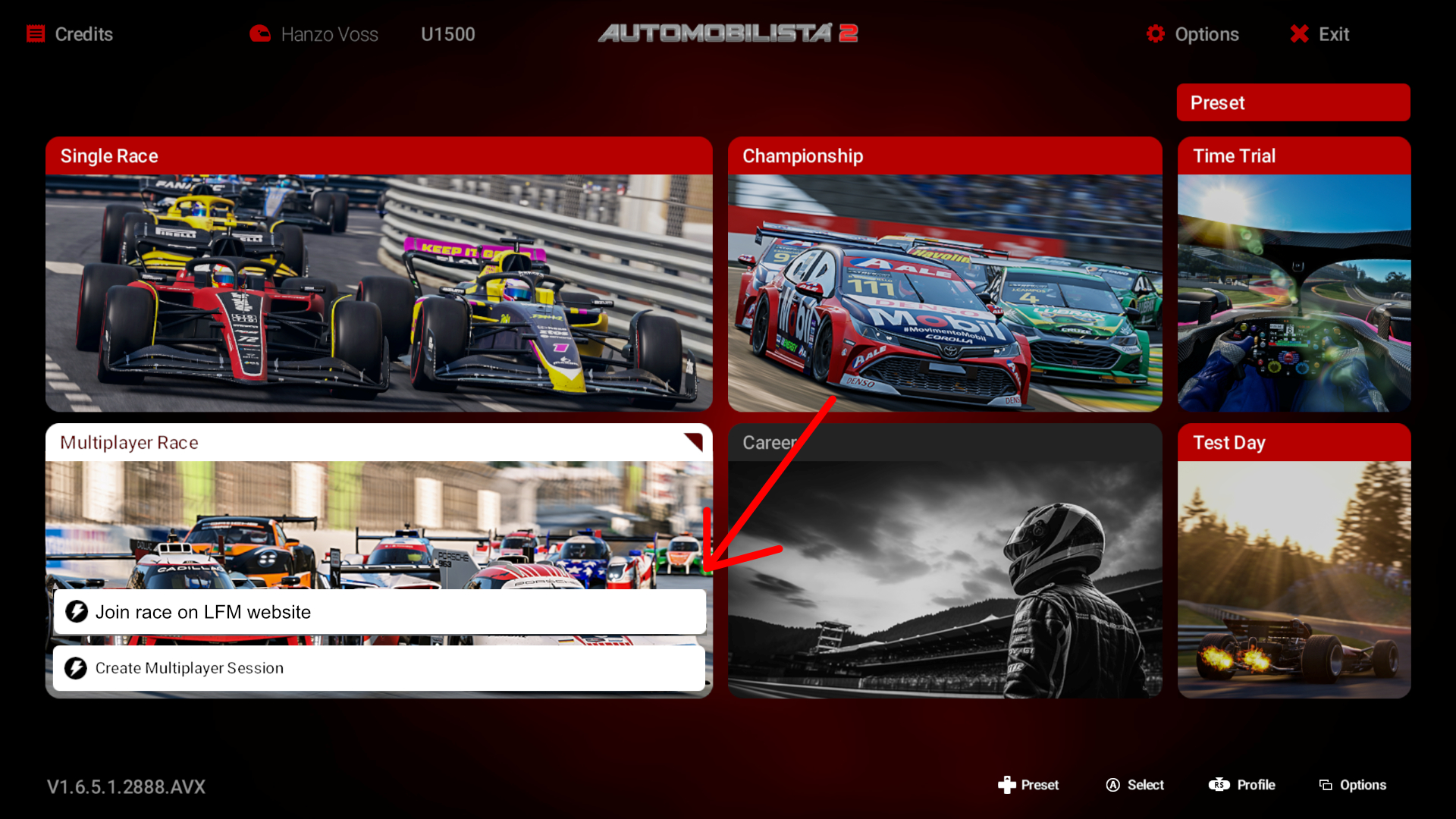This screenshot has width=1456, height=819.
Task: Click lightning icon beside Create Multiplayer Session
Action: (x=76, y=668)
